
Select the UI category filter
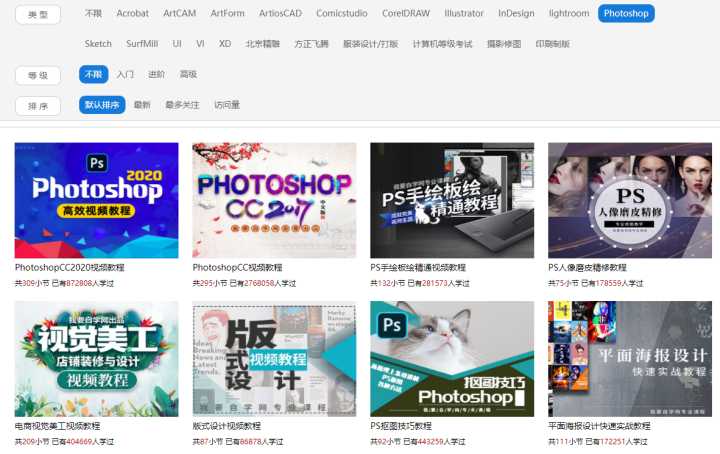tap(177, 44)
